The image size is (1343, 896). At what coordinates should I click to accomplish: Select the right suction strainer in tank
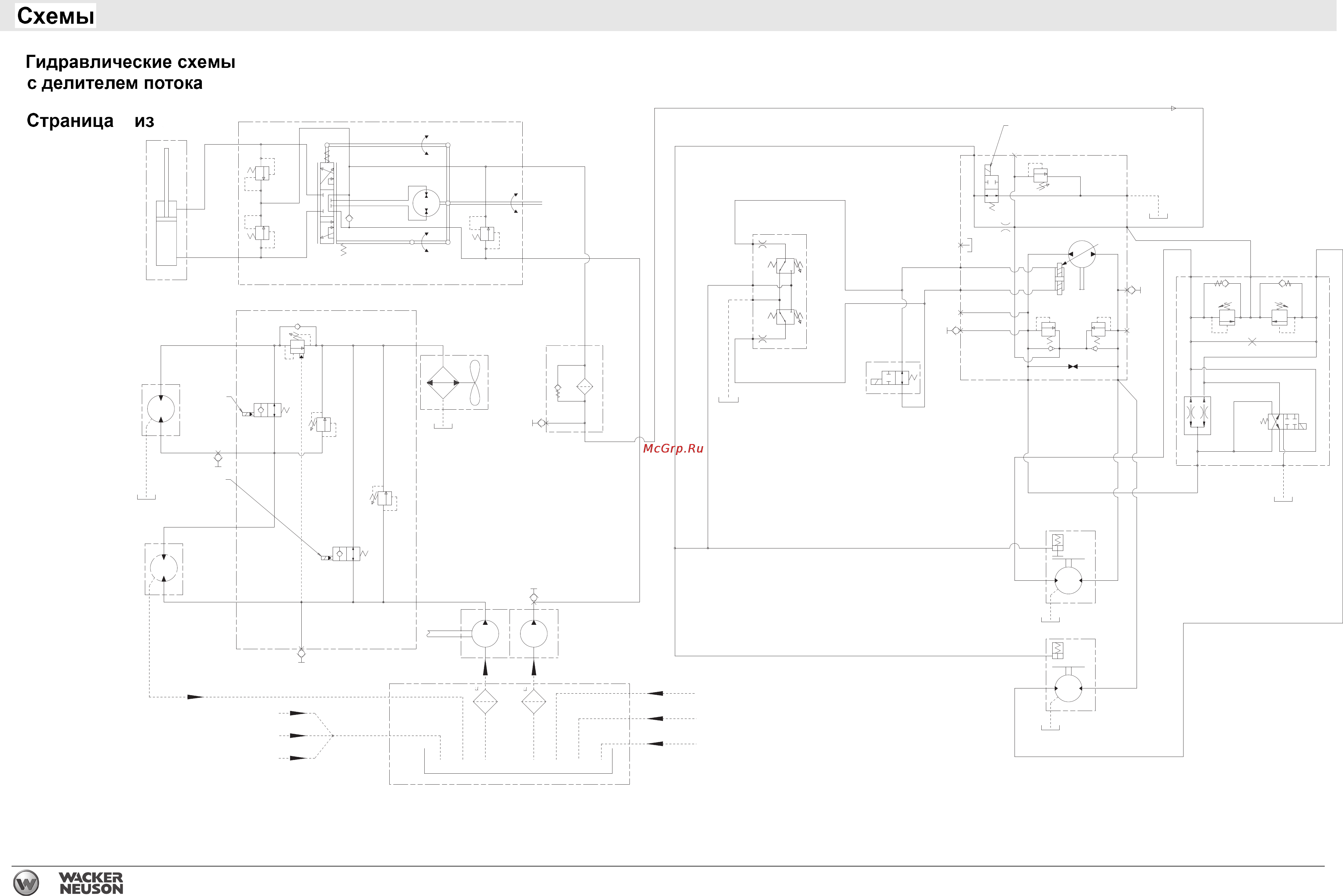(x=534, y=701)
